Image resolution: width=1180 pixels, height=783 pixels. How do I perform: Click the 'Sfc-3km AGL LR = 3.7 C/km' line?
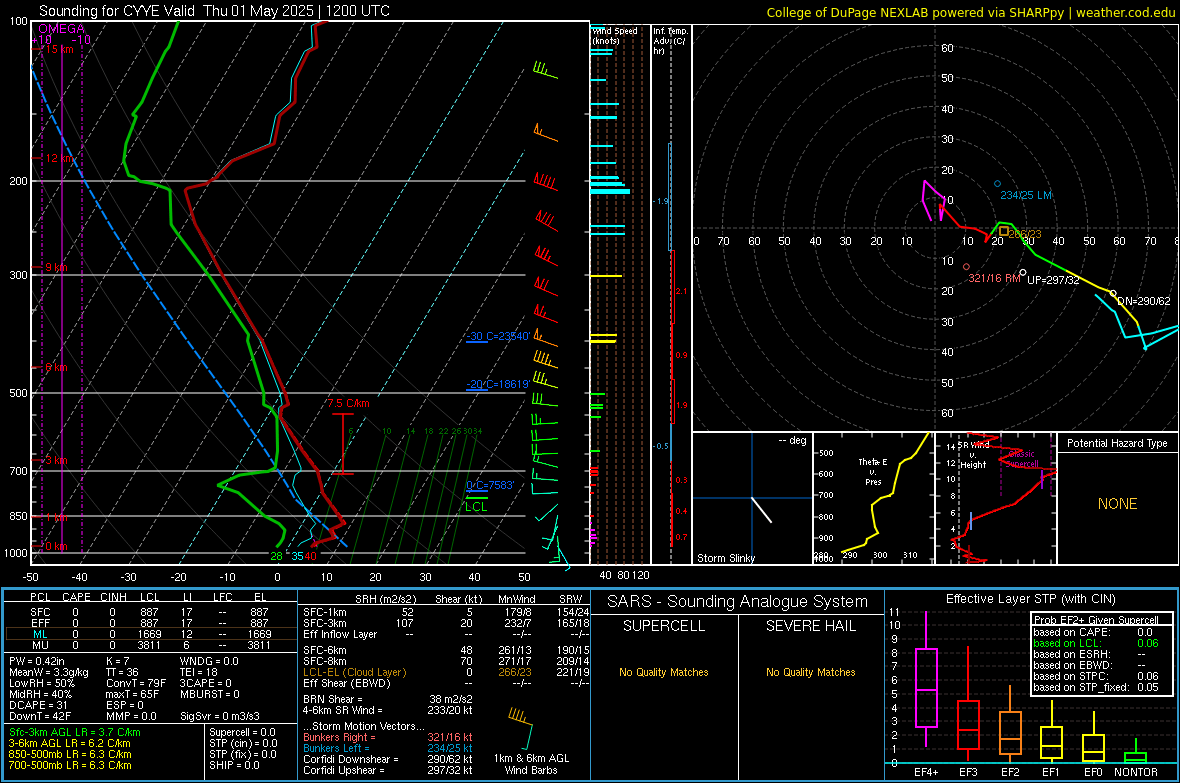pyautogui.click(x=75, y=732)
